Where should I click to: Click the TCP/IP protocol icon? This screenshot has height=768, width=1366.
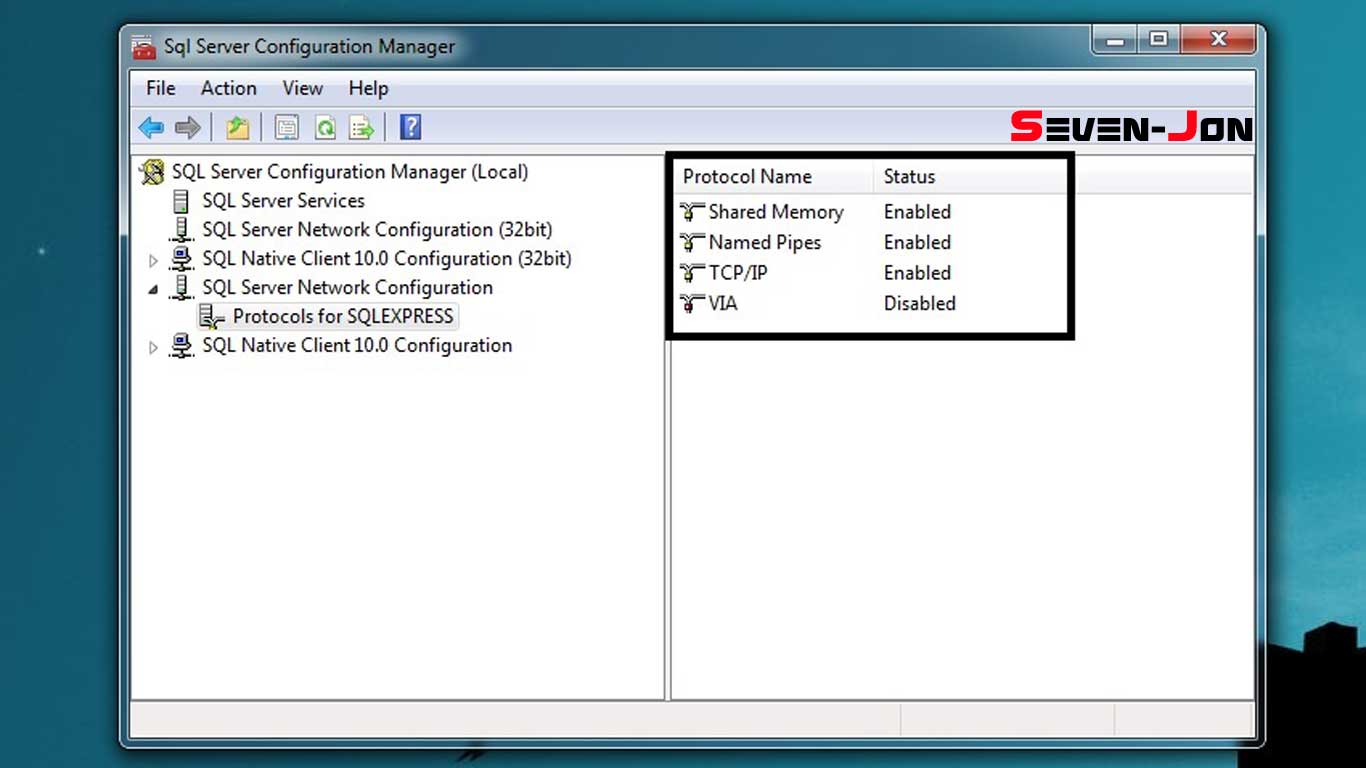[692, 273]
